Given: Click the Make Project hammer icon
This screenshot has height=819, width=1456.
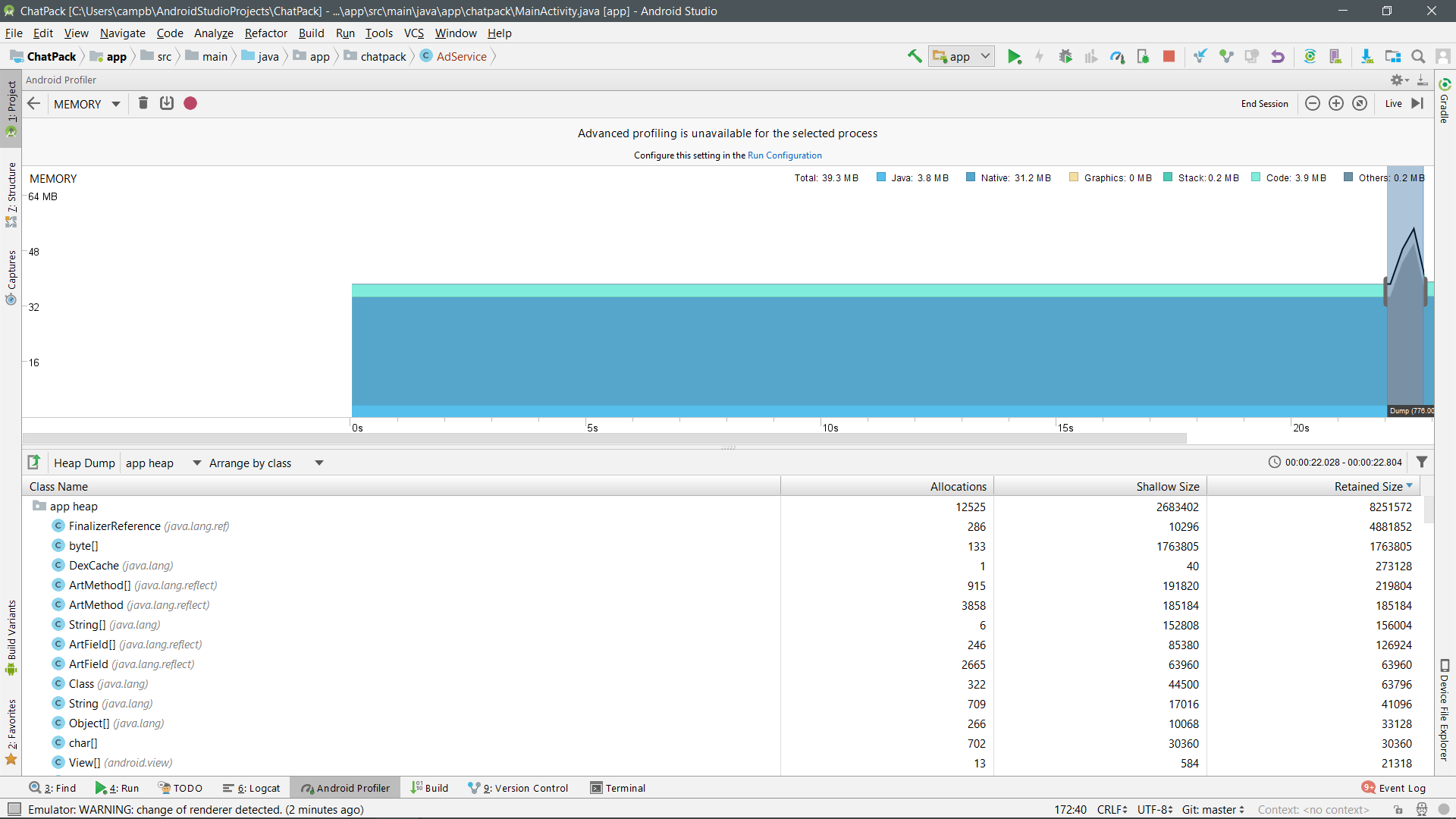Looking at the screenshot, I should pos(915,56).
